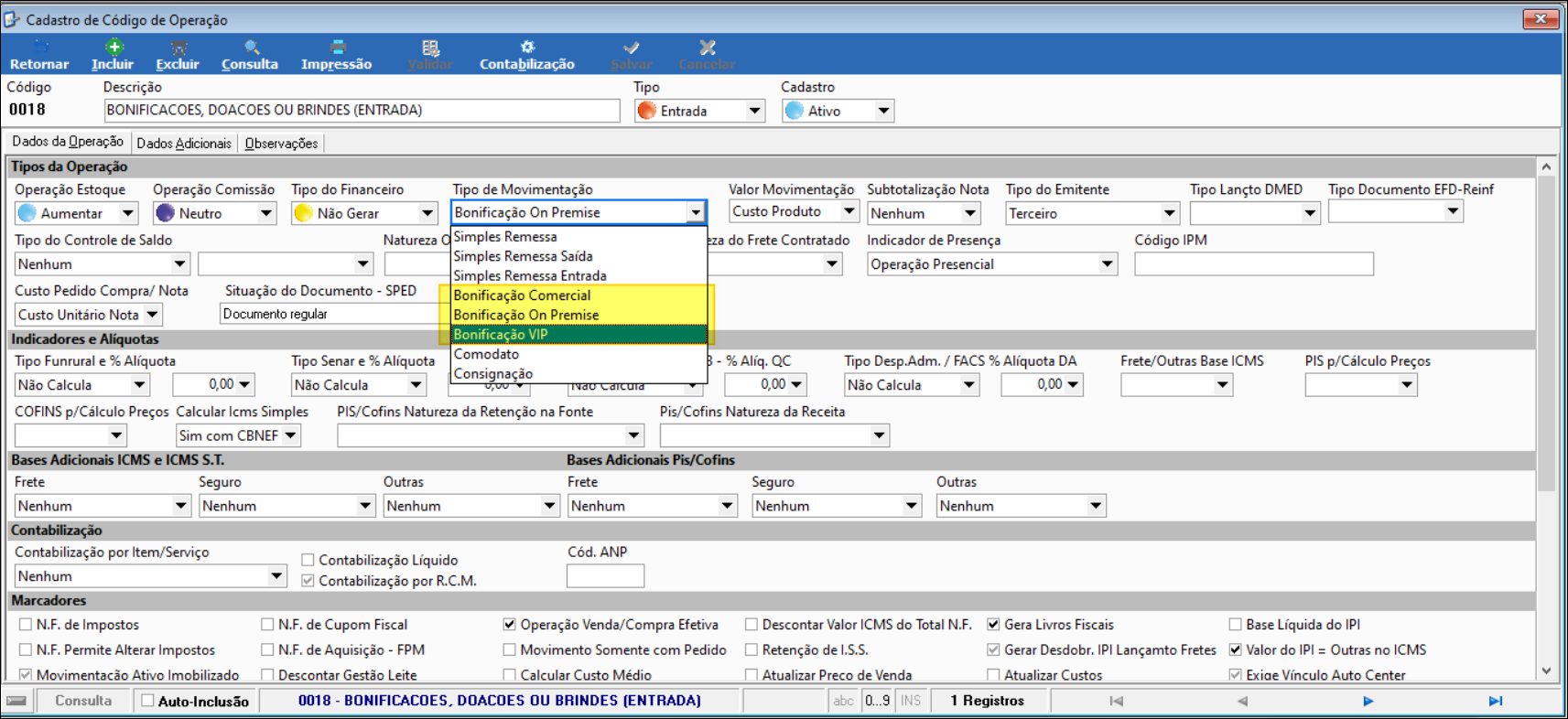
Task: Open Valor Movimentação Custo Produto dropdown
Action: click(849, 211)
